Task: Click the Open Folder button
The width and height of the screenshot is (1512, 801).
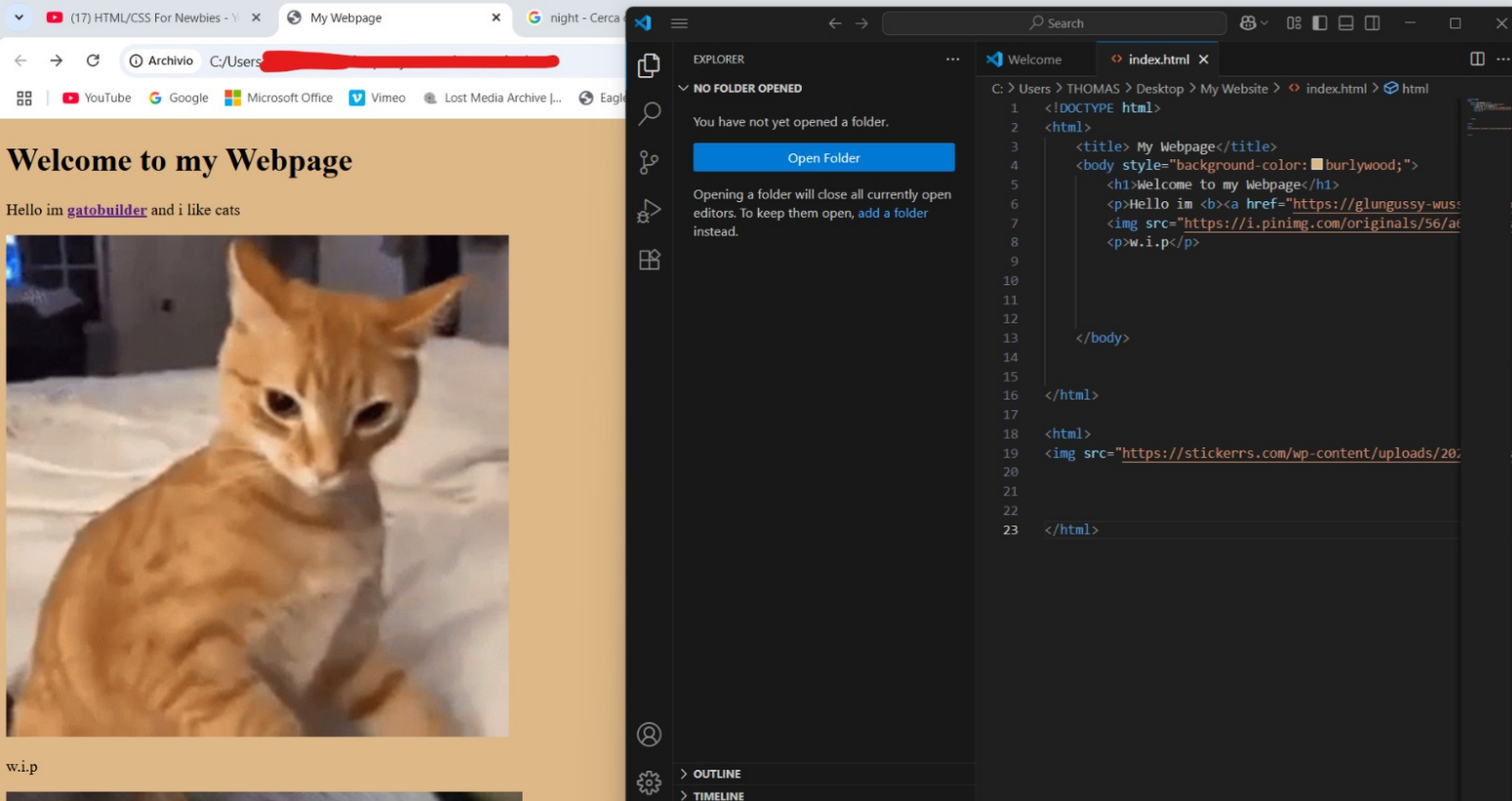Action: [823, 158]
